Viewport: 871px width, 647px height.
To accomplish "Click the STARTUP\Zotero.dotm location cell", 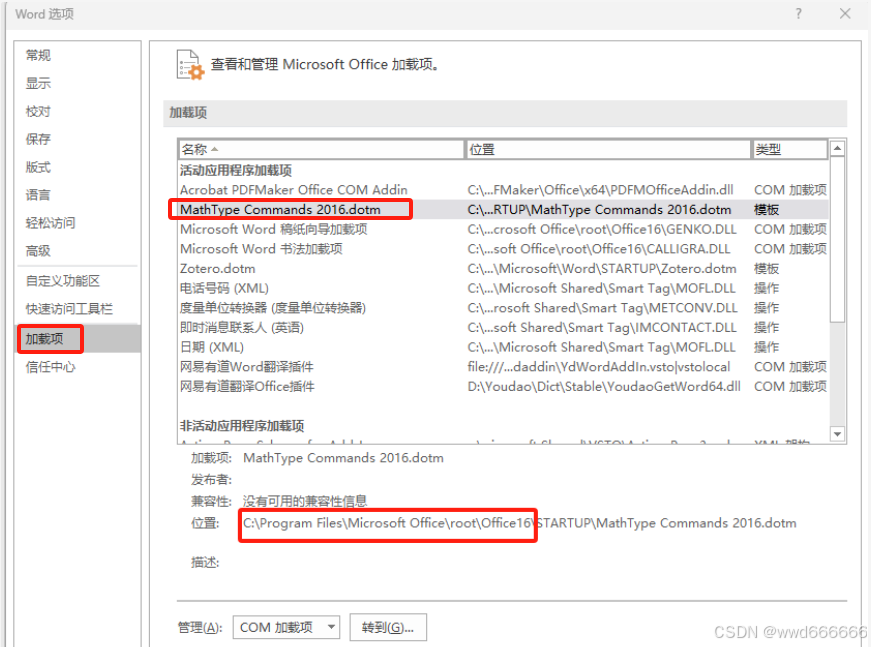I will click(602, 269).
